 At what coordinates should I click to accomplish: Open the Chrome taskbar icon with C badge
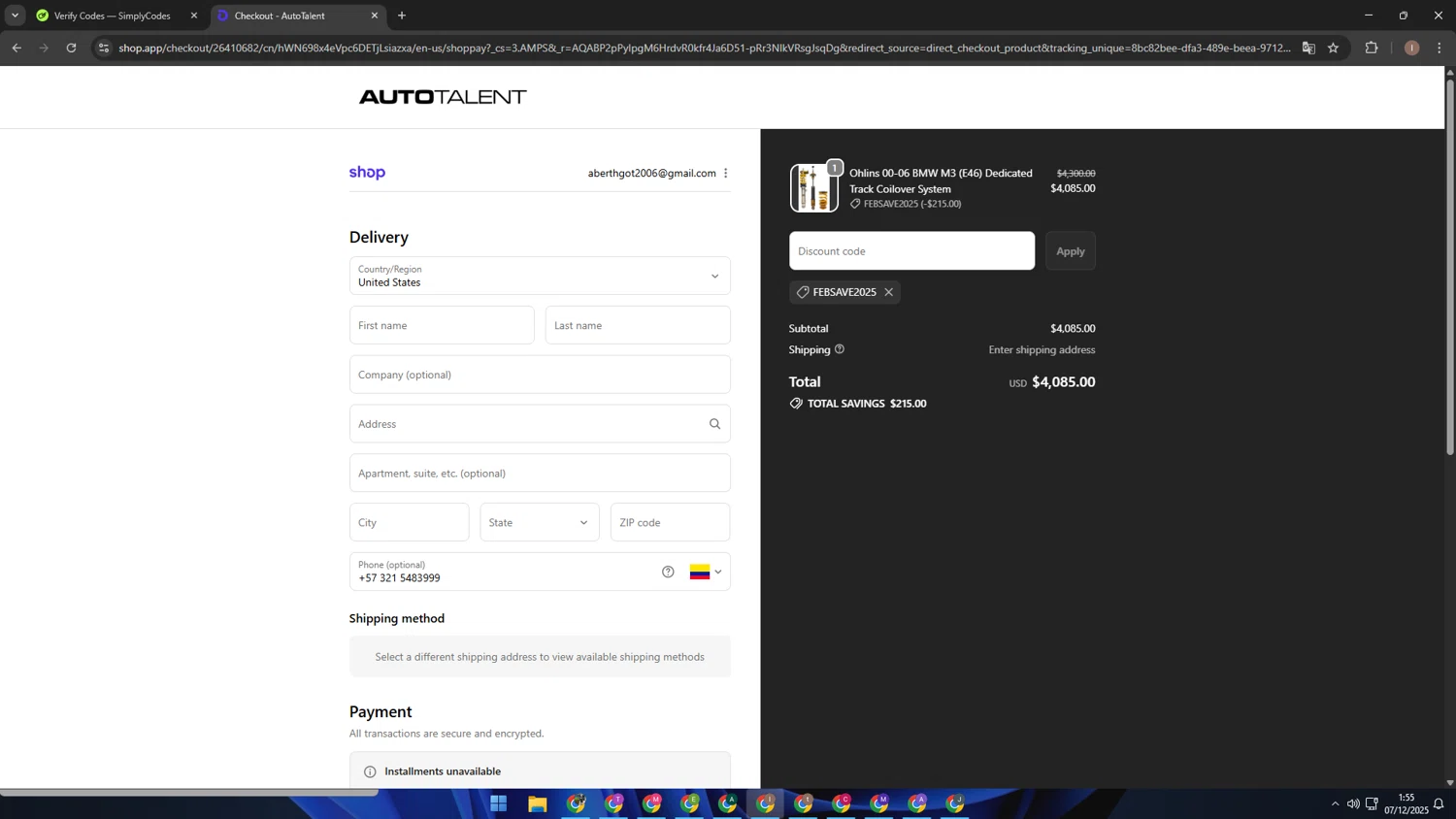(x=842, y=803)
